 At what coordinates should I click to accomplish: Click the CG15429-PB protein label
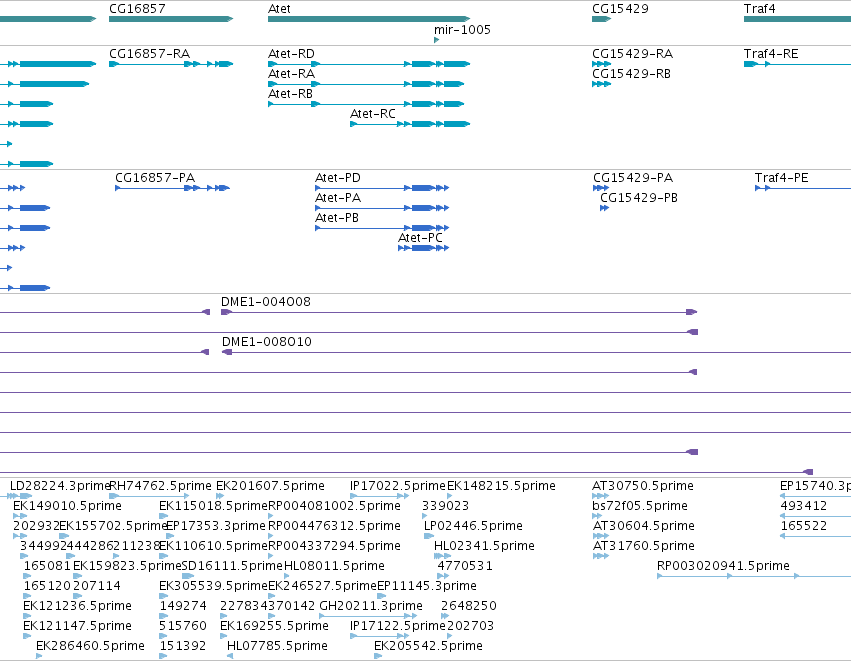(x=639, y=198)
